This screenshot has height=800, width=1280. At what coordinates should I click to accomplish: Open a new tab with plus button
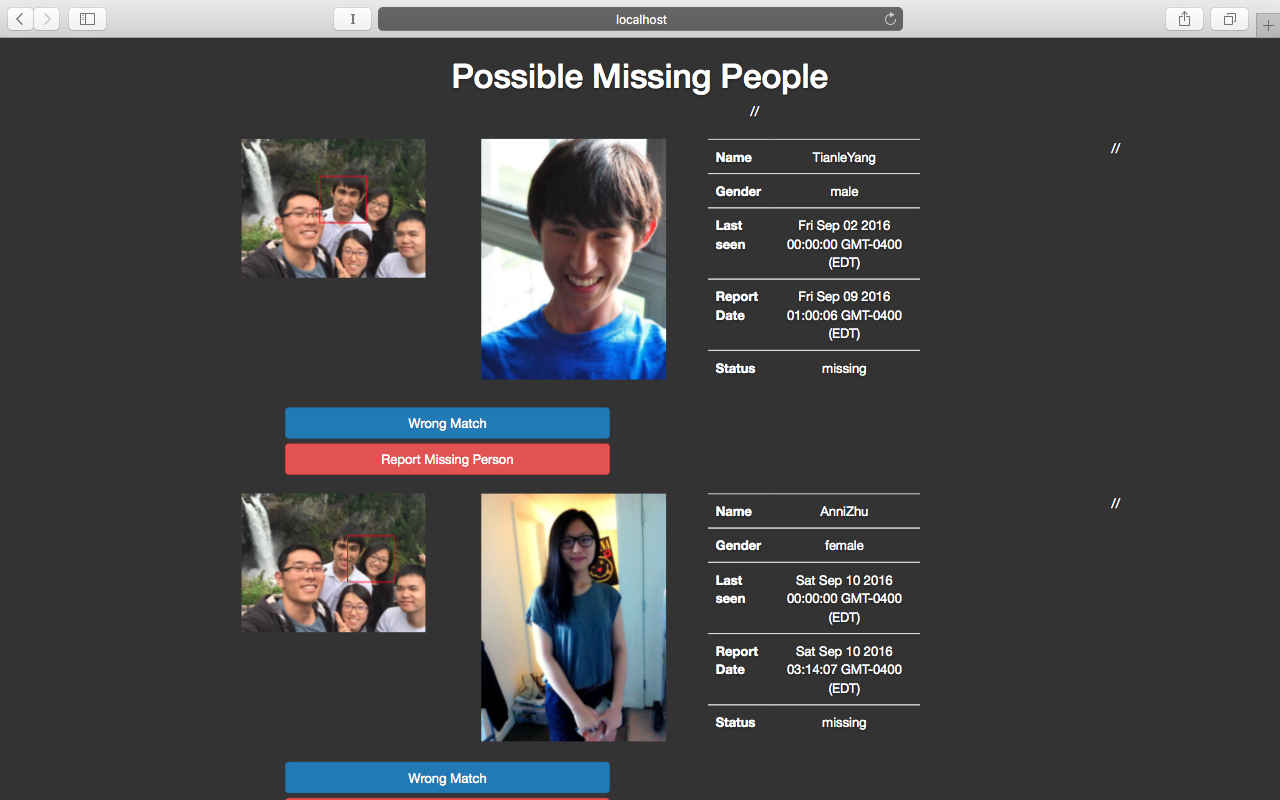[x=1268, y=26]
